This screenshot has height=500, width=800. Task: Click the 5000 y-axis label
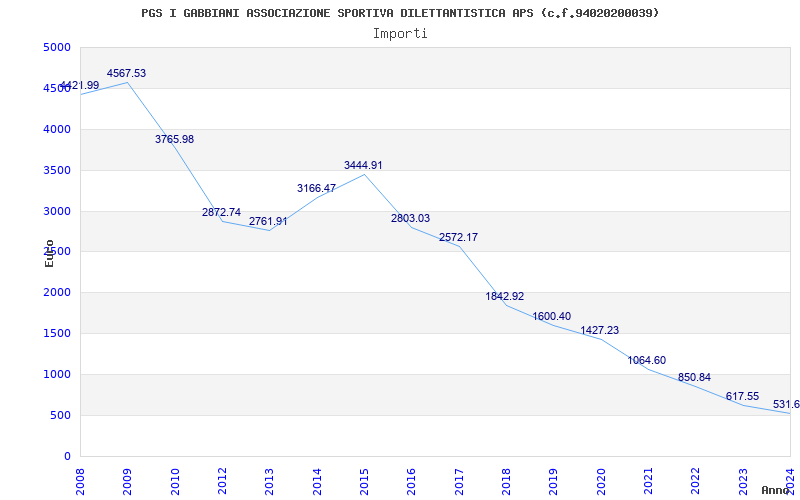click(x=57, y=47)
